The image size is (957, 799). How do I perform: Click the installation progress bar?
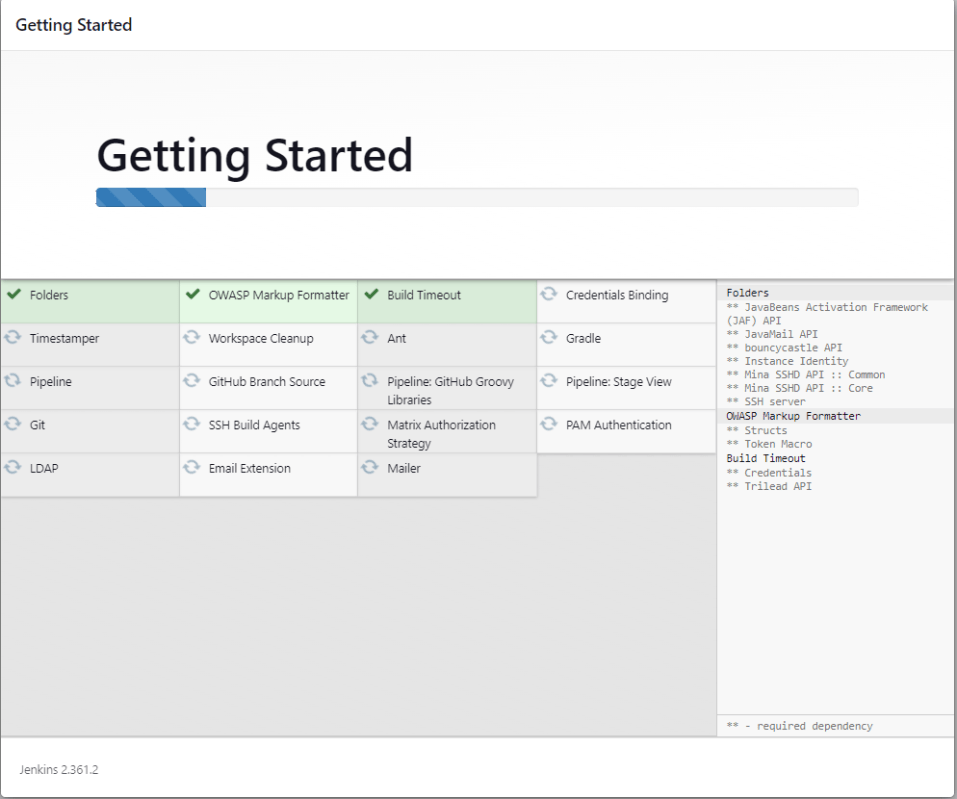pyautogui.click(x=476, y=197)
